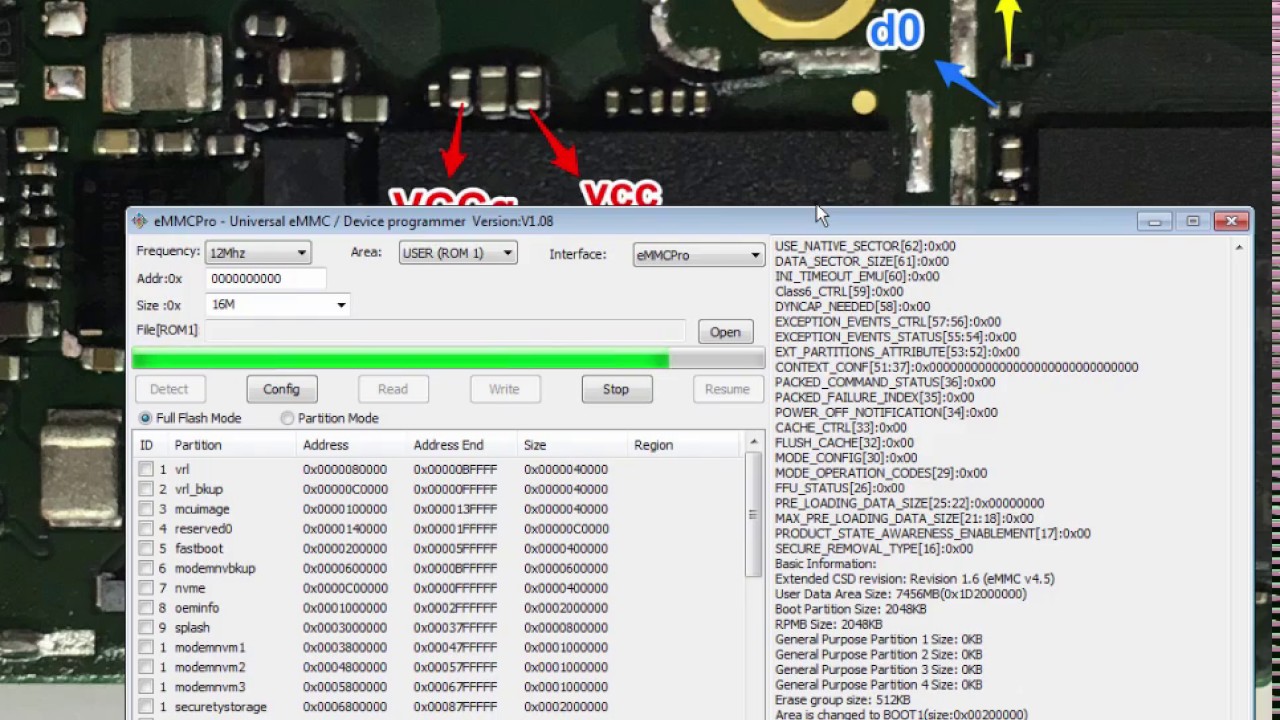Click the File[ROM1] path field
This screenshot has height=720, width=1280.
tap(445, 331)
